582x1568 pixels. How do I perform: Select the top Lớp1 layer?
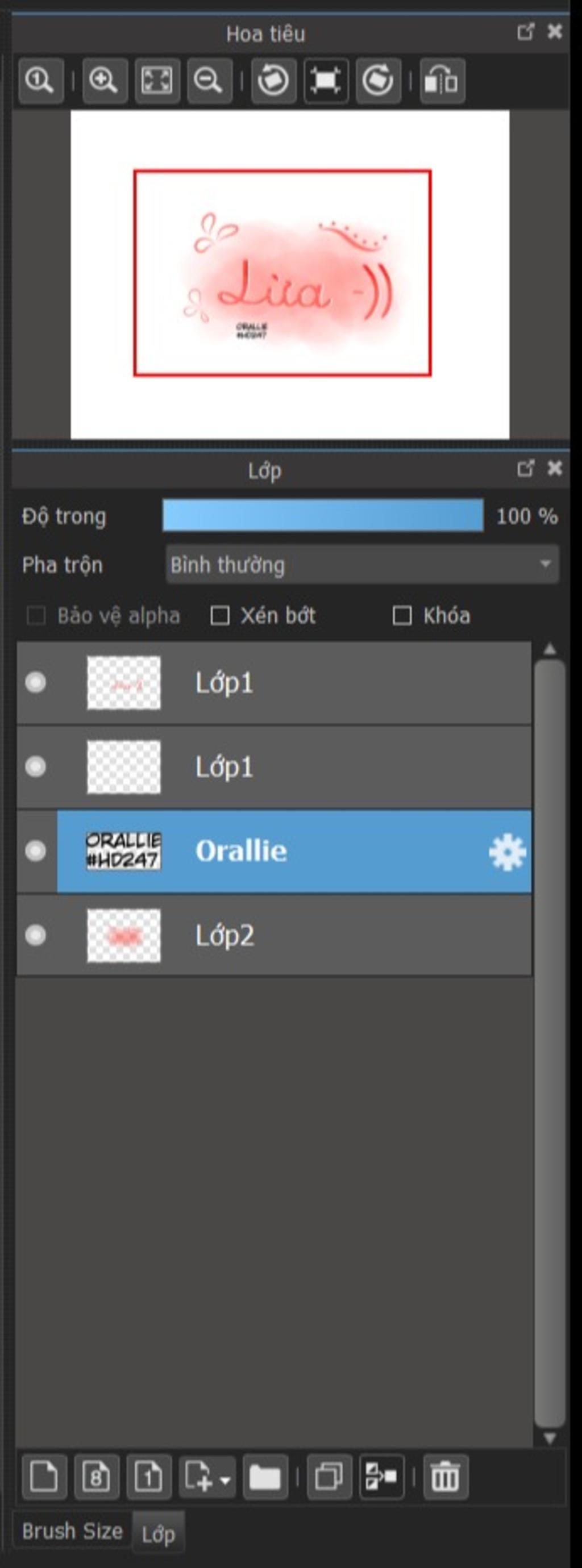coord(274,682)
